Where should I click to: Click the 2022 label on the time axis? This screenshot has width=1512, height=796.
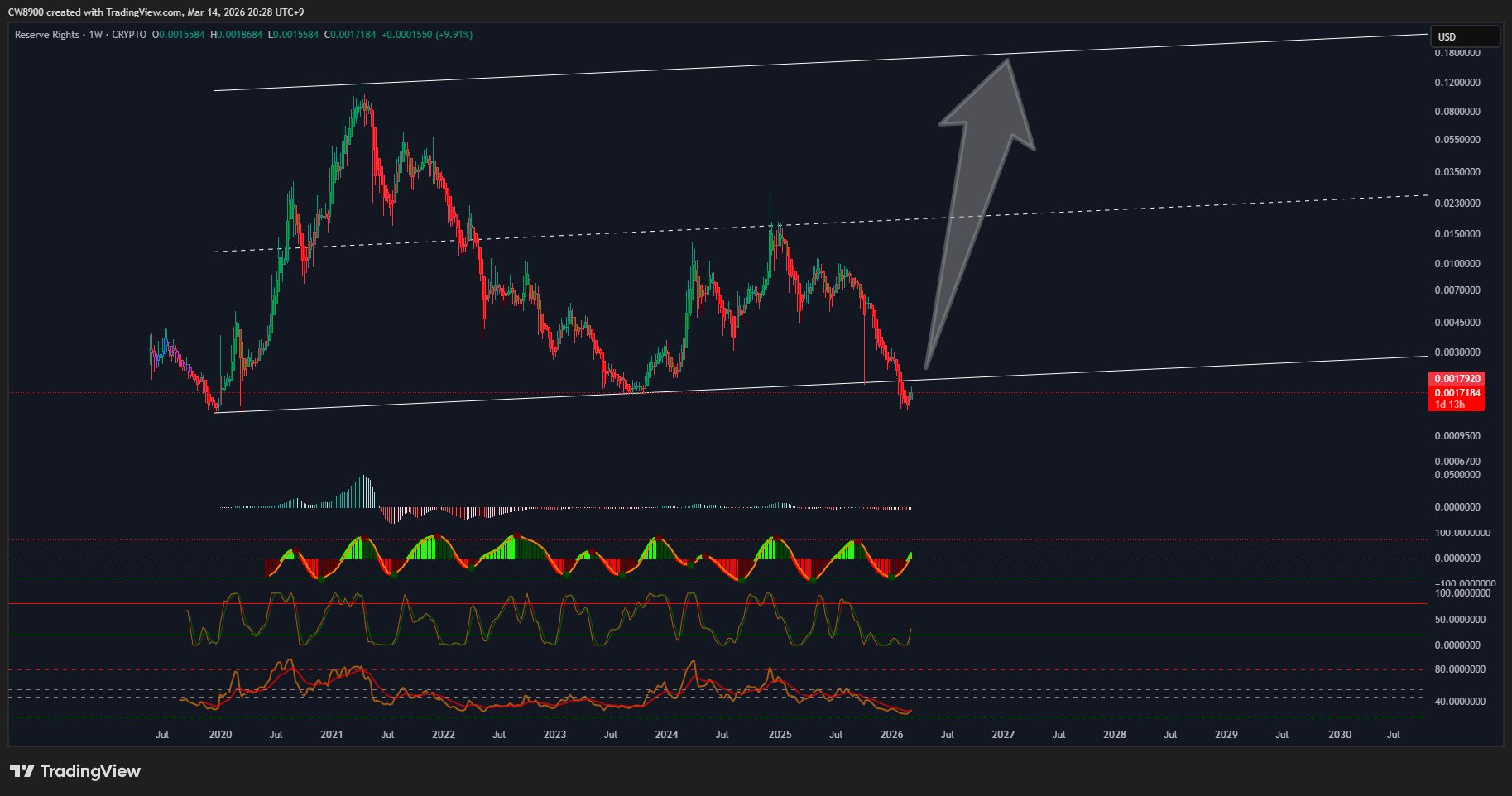click(x=444, y=735)
